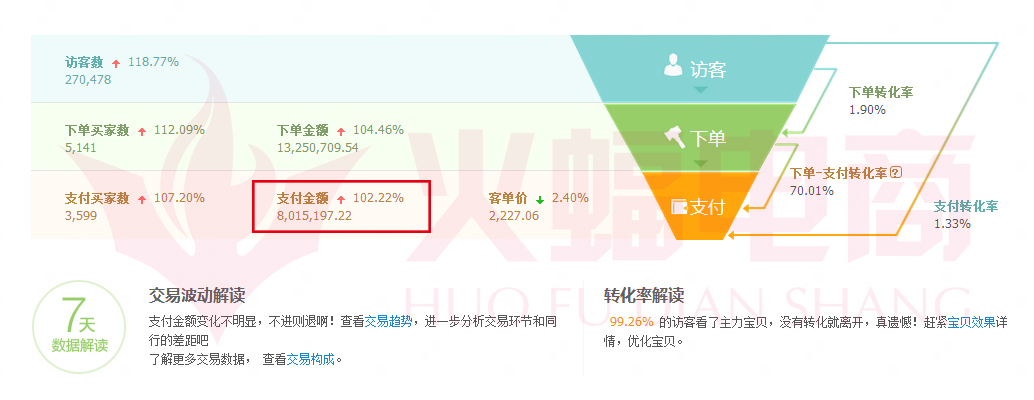Click red up arrow beside 下单金额
1034x400 pixels.
(x=341, y=131)
